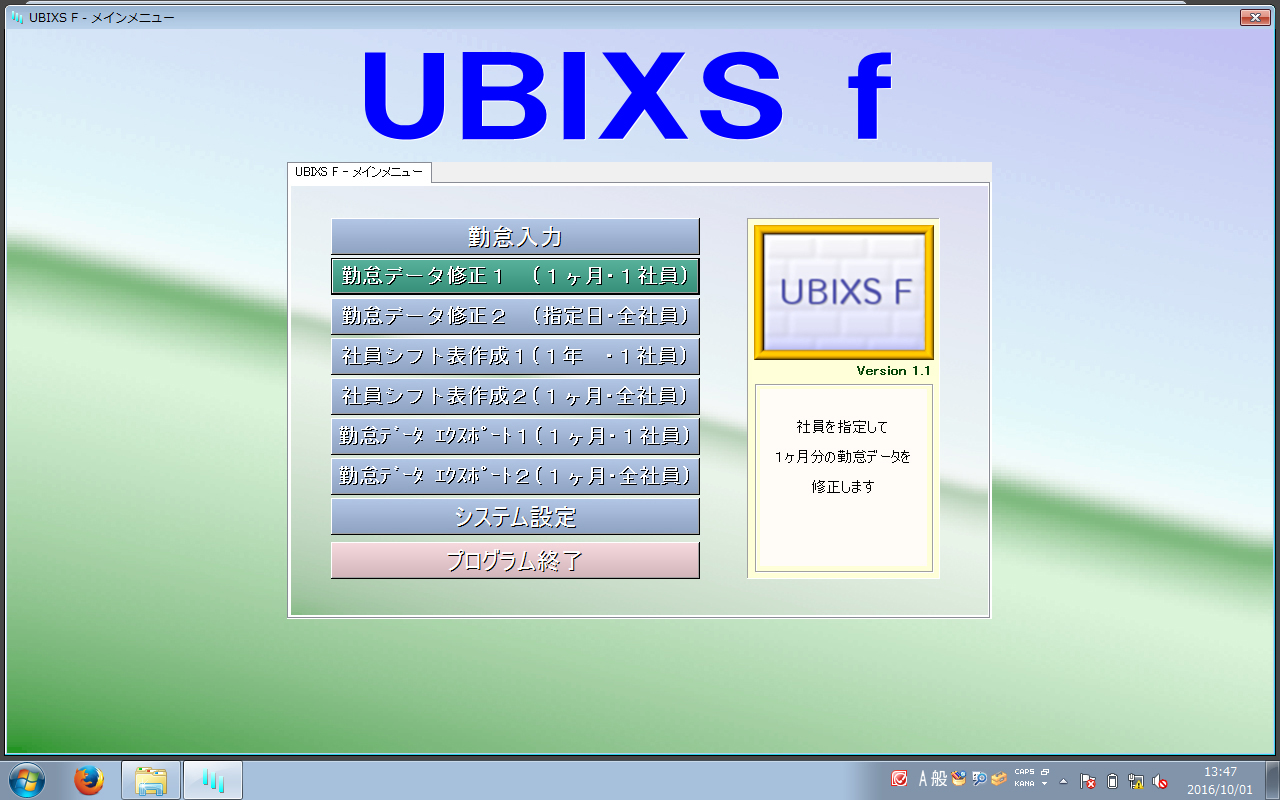Open the Windows Start menu
Image resolution: width=1280 pixels, height=800 pixels.
click(27, 780)
